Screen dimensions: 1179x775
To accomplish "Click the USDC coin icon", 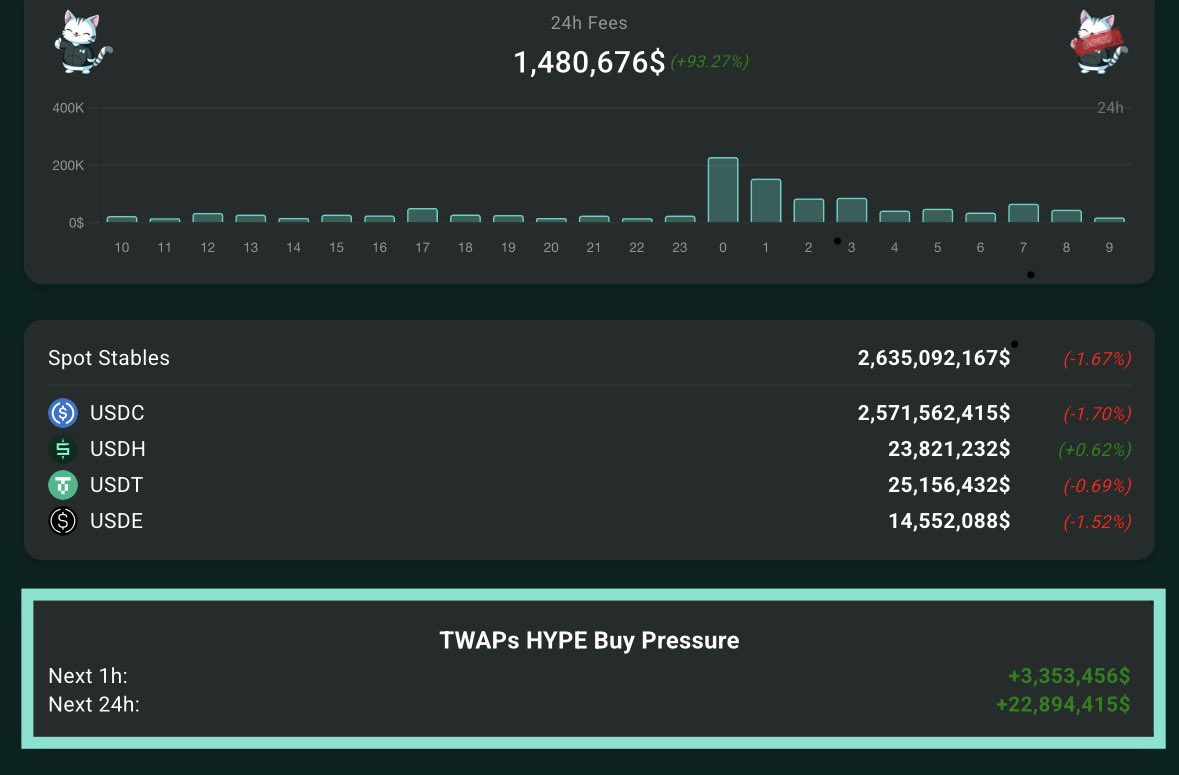I will (63, 413).
